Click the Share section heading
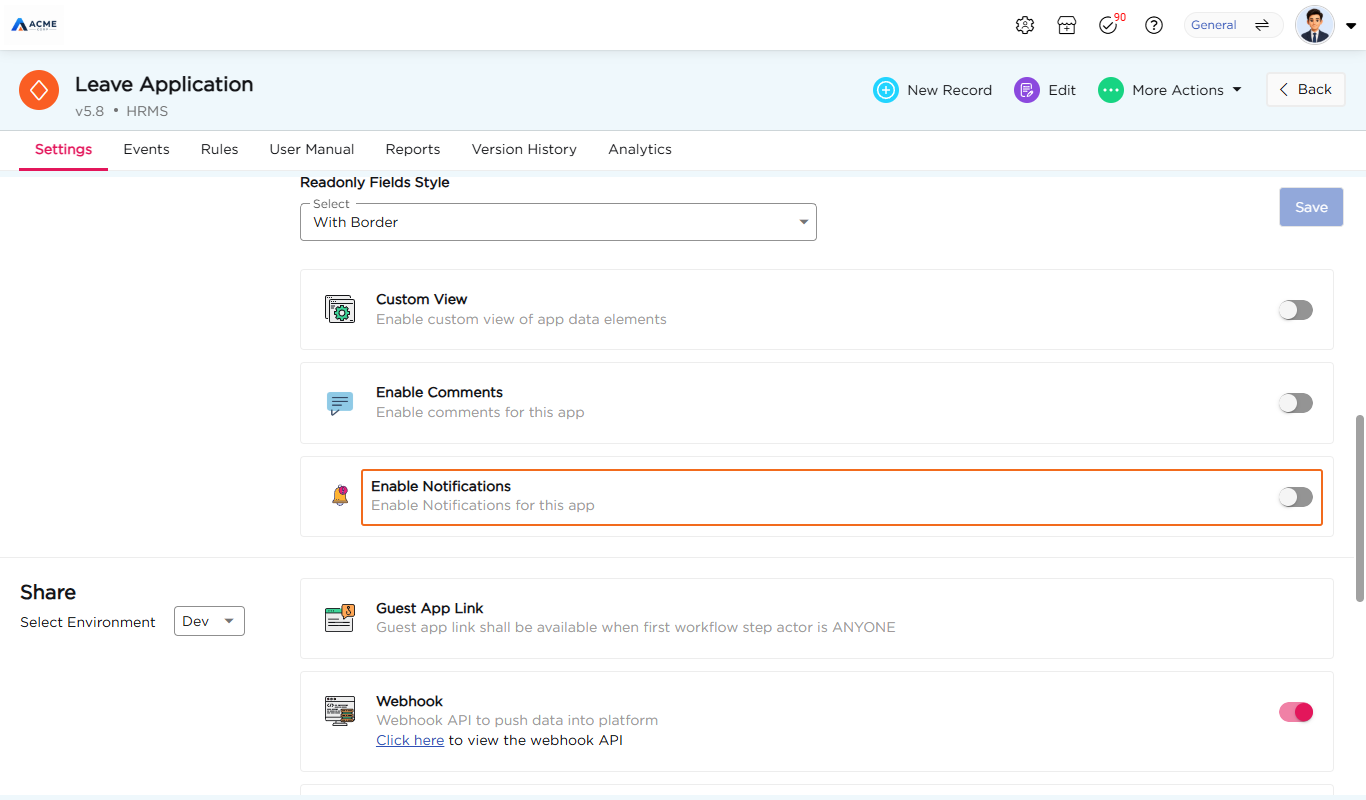Image resolution: width=1366 pixels, height=800 pixels. click(48, 592)
